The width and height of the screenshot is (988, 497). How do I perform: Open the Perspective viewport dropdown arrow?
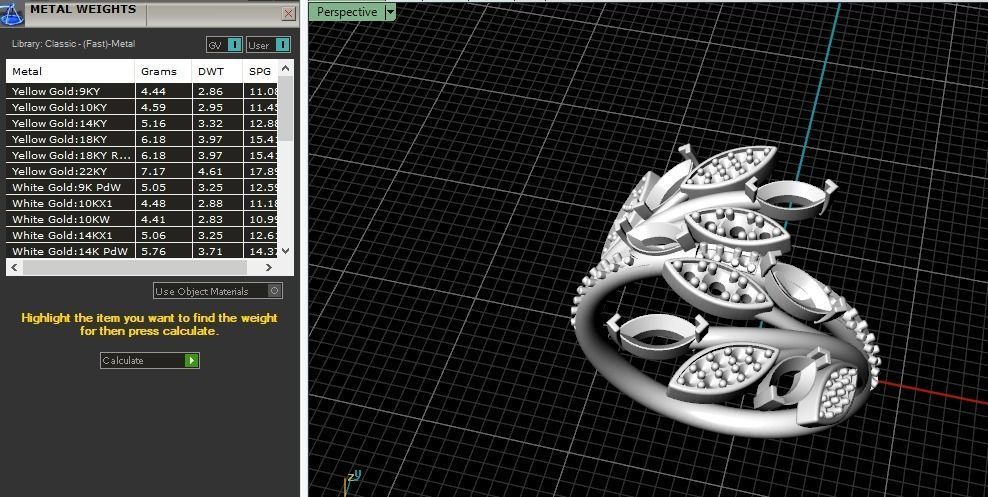(390, 11)
